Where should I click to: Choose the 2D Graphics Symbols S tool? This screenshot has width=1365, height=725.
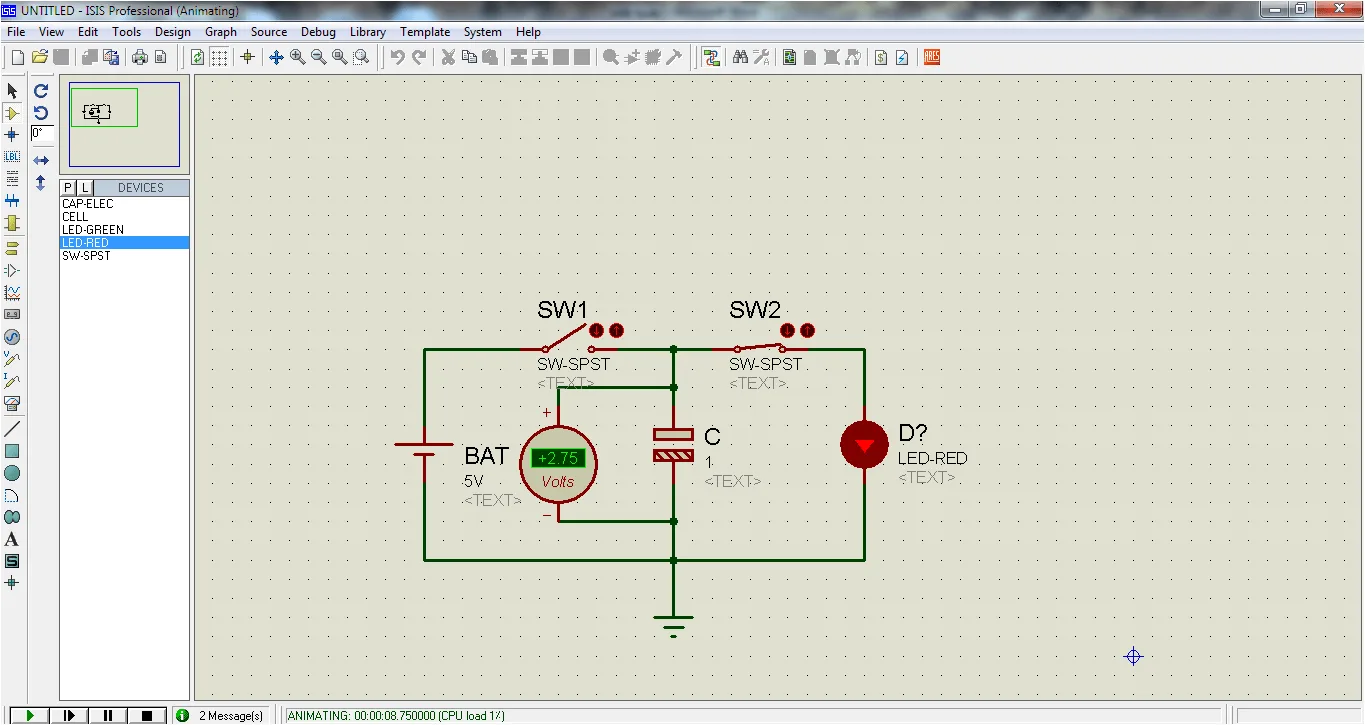pyautogui.click(x=12, y=561)
